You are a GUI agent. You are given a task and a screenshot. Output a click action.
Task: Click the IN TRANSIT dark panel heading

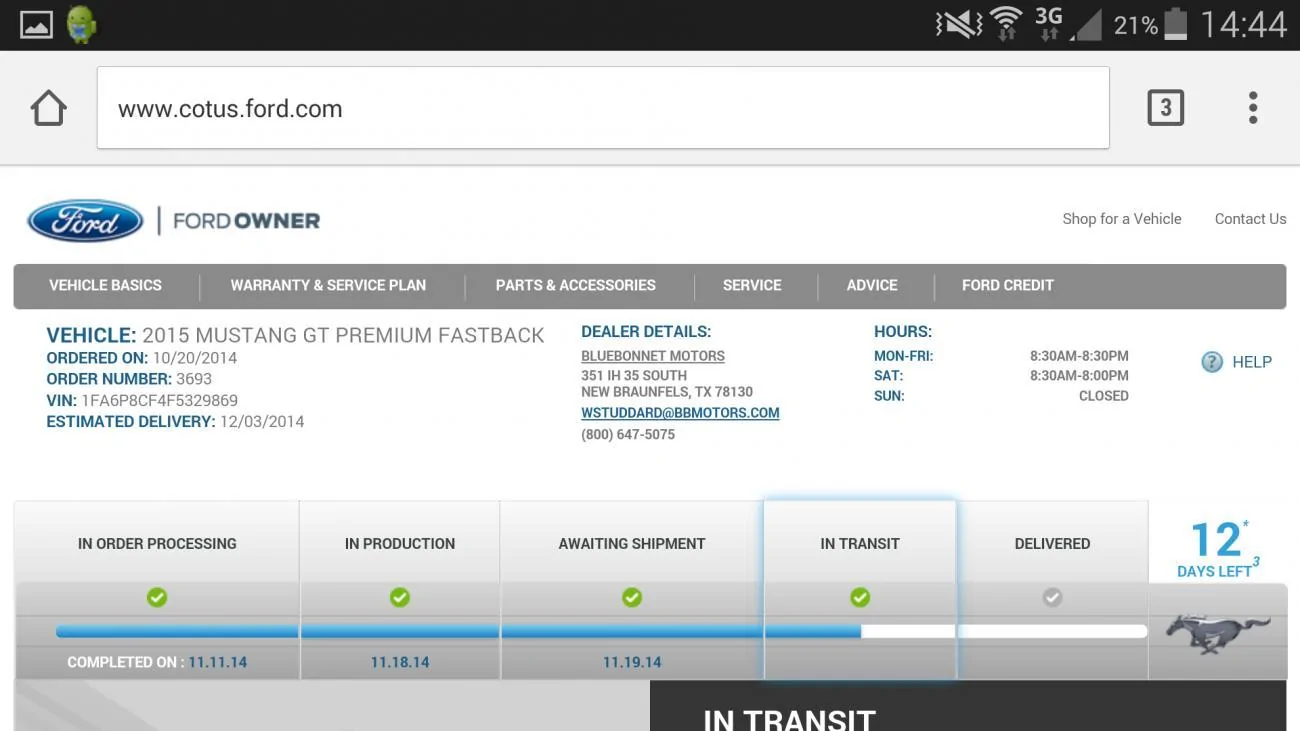click(790, 719)
